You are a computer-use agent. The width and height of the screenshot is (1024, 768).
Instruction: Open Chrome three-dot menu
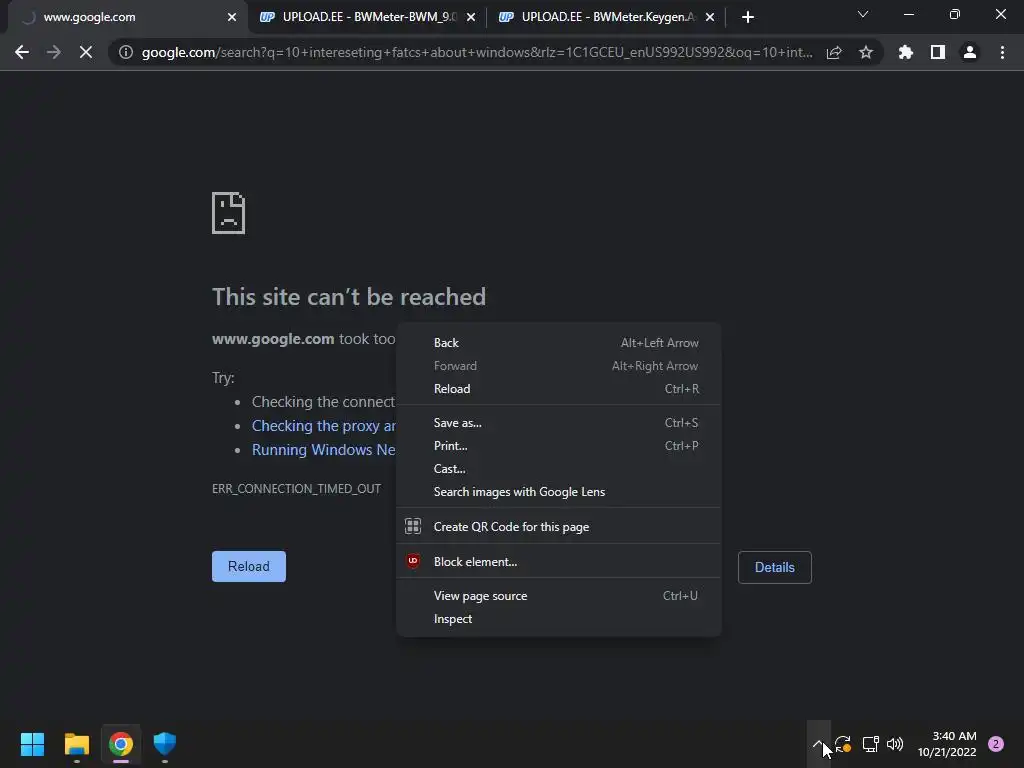click(x=1002, y=52)
